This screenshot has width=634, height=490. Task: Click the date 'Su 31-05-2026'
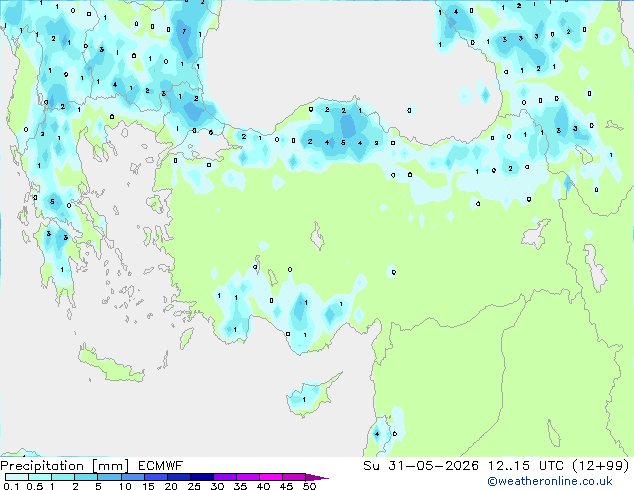pos(421,466)
